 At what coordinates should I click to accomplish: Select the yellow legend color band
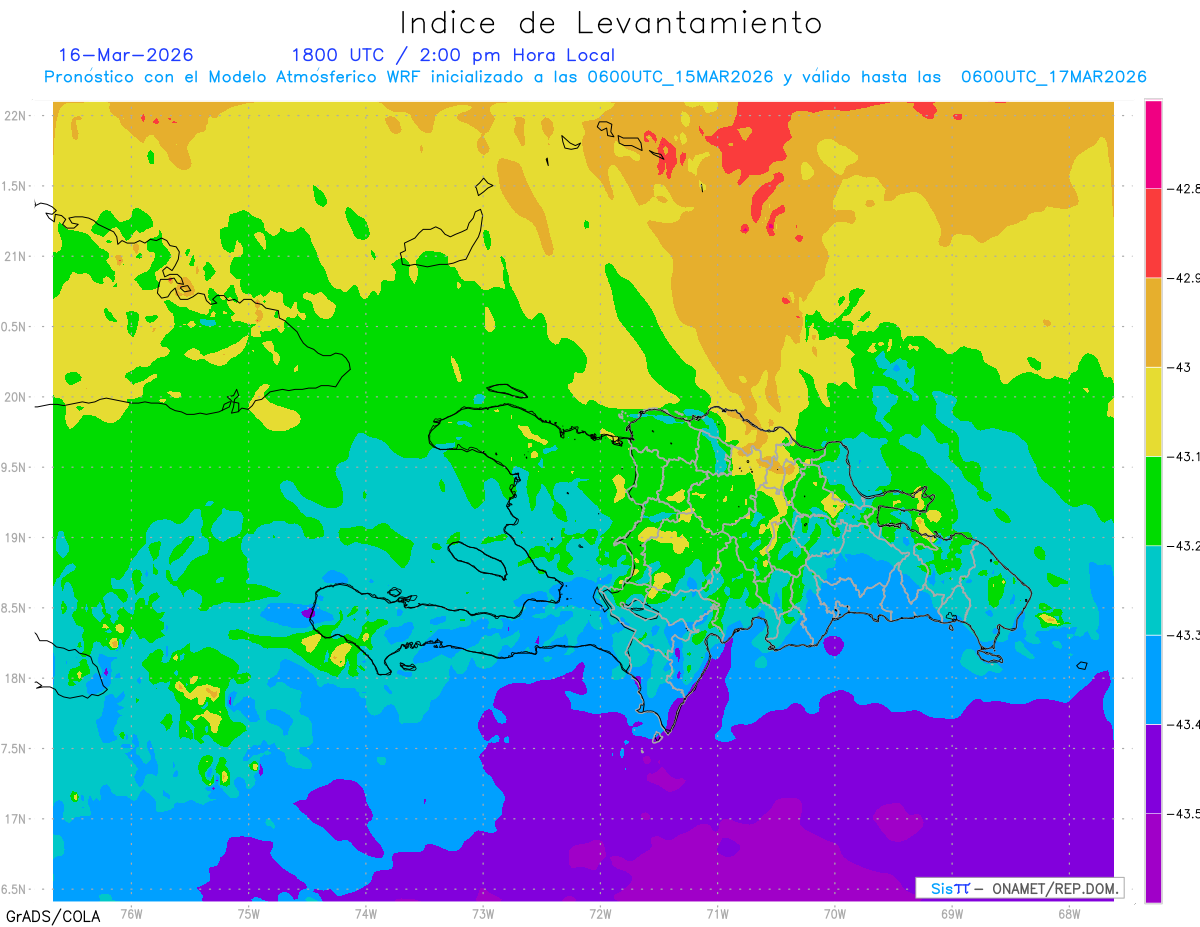coord(1153,411)
